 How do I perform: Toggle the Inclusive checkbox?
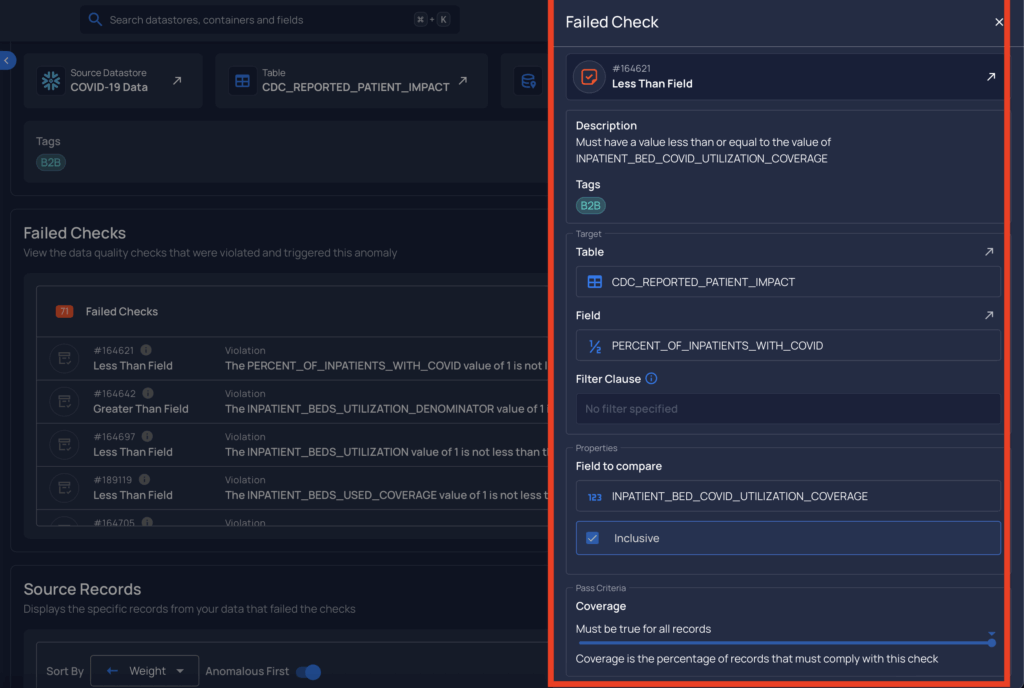(x=592, y=538)
